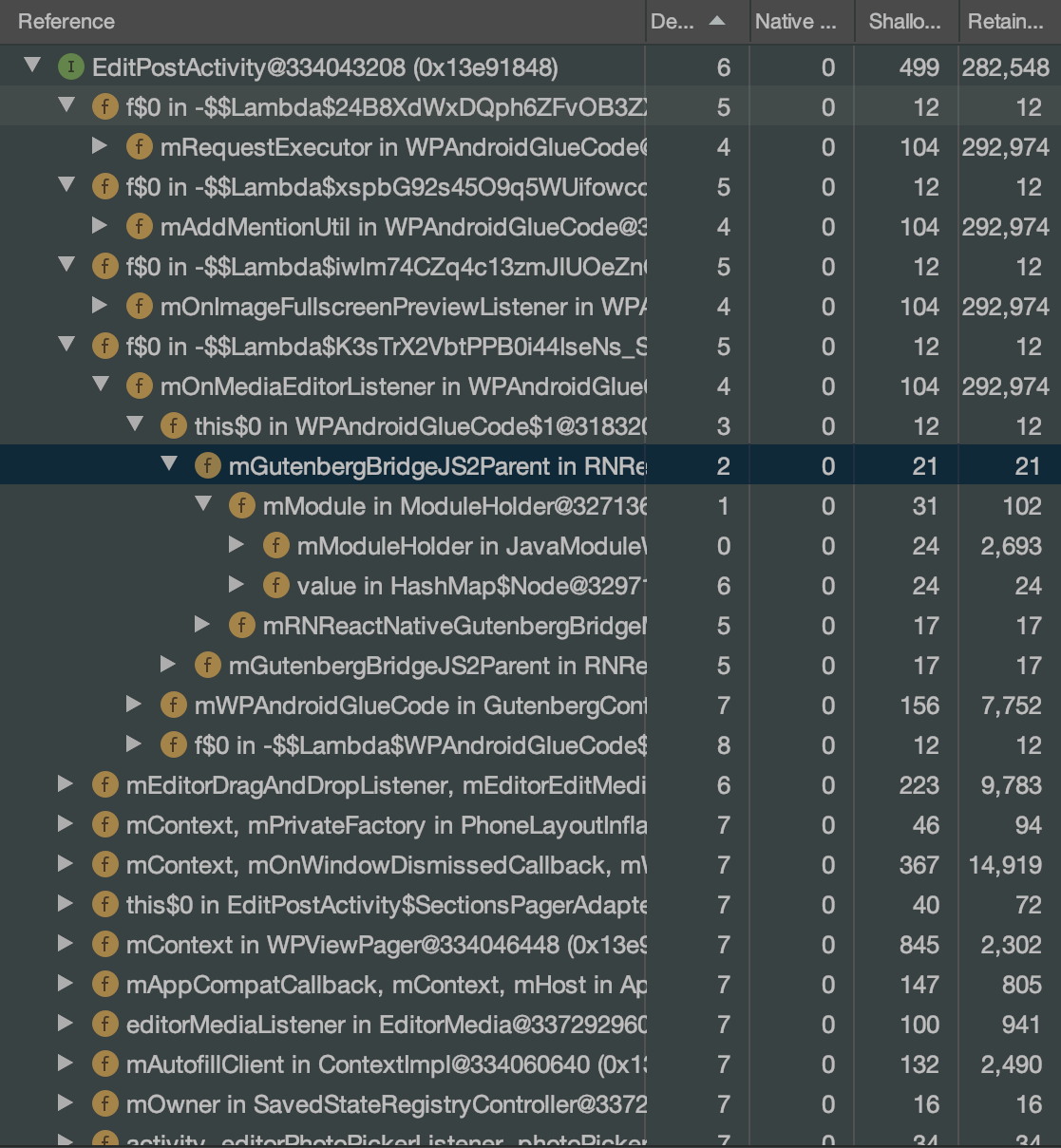1061x1148 pixels.
Task: Click the retained size value 282,548
Action: [x=1005, y=67]
